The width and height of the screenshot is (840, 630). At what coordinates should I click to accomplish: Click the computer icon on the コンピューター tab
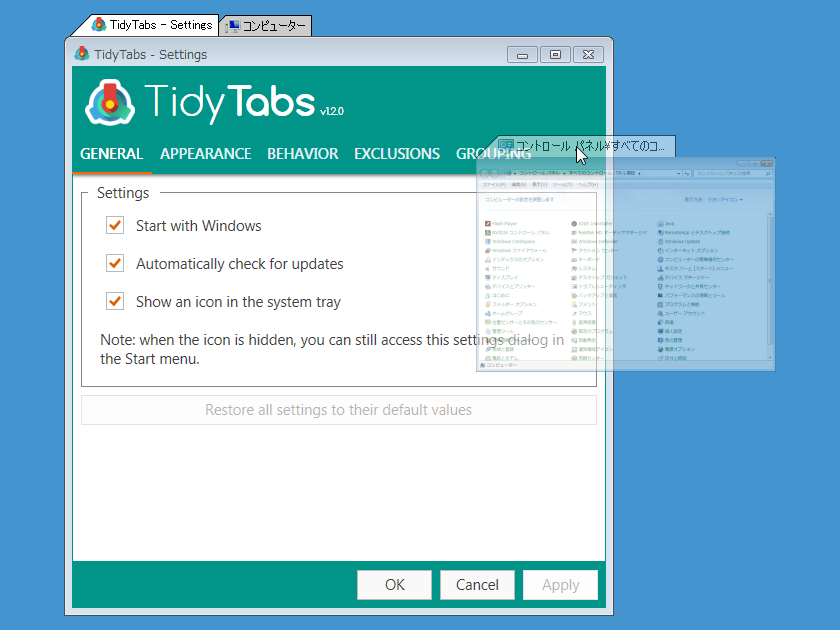(x=232, y=26)
